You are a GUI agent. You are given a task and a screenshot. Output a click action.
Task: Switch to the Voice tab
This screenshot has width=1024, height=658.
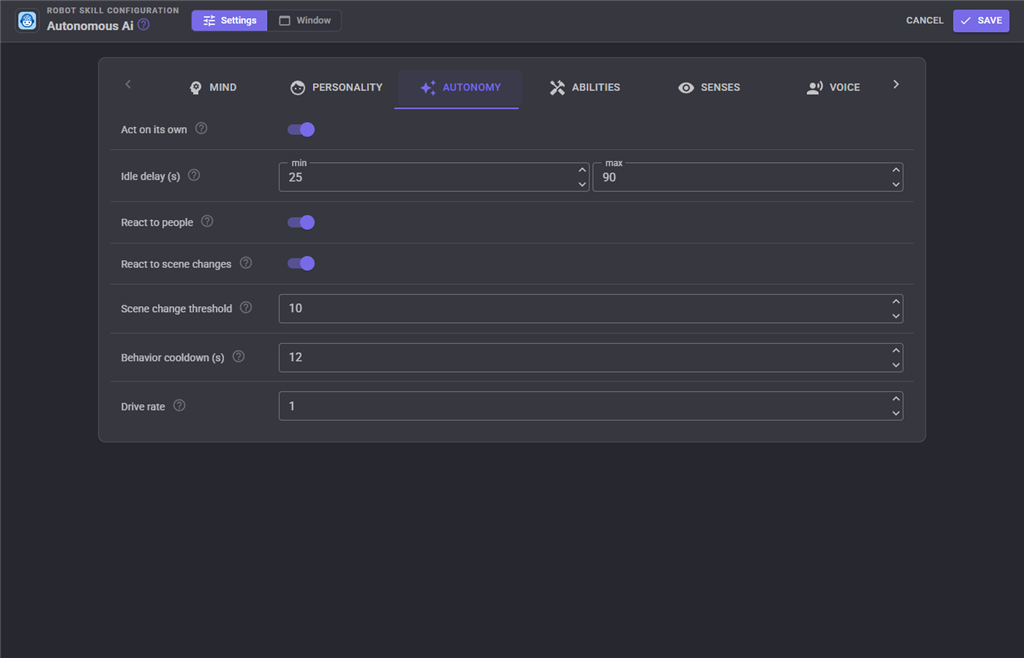point(833,87)
